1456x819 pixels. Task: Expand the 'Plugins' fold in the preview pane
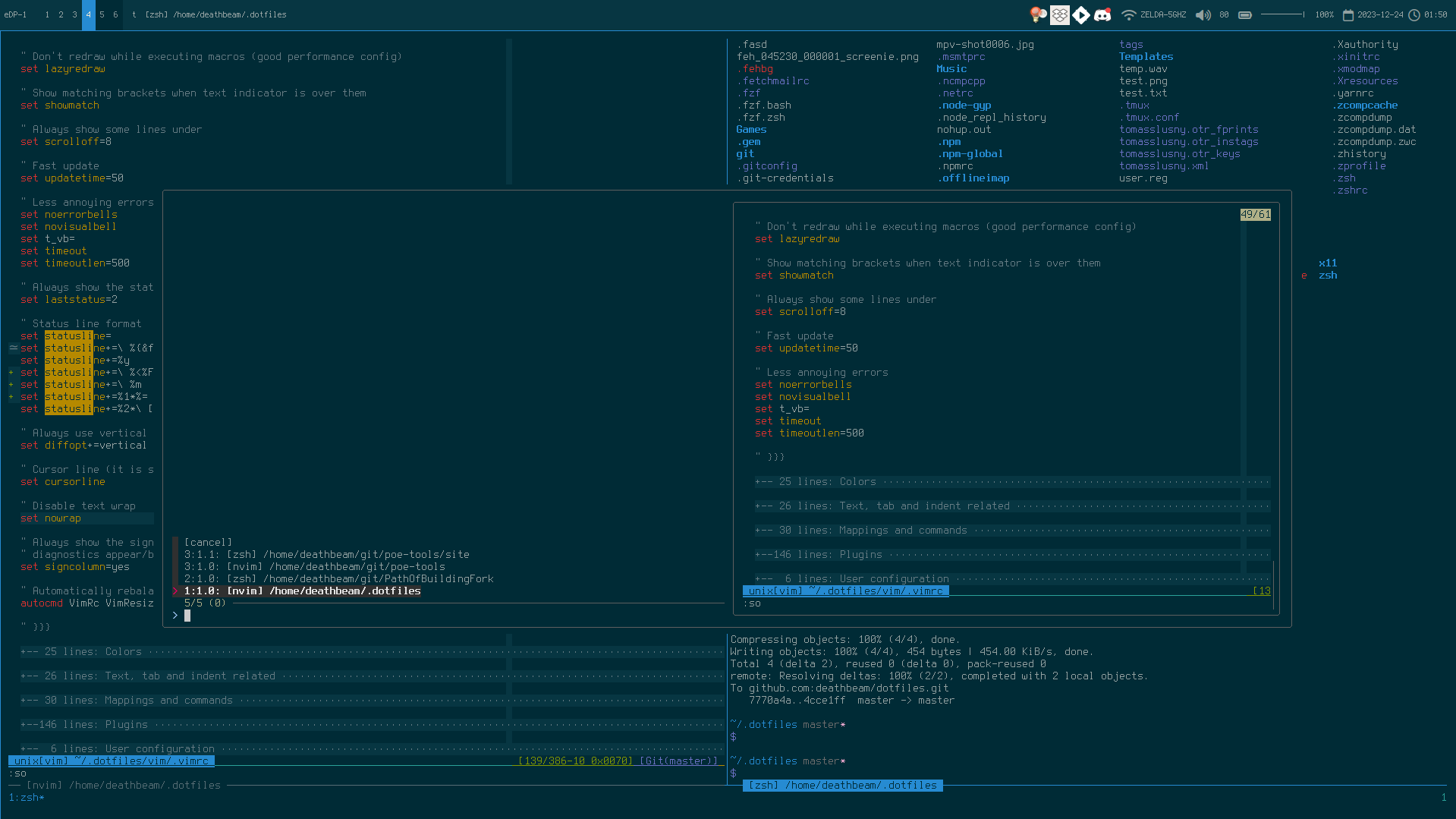1012,554
